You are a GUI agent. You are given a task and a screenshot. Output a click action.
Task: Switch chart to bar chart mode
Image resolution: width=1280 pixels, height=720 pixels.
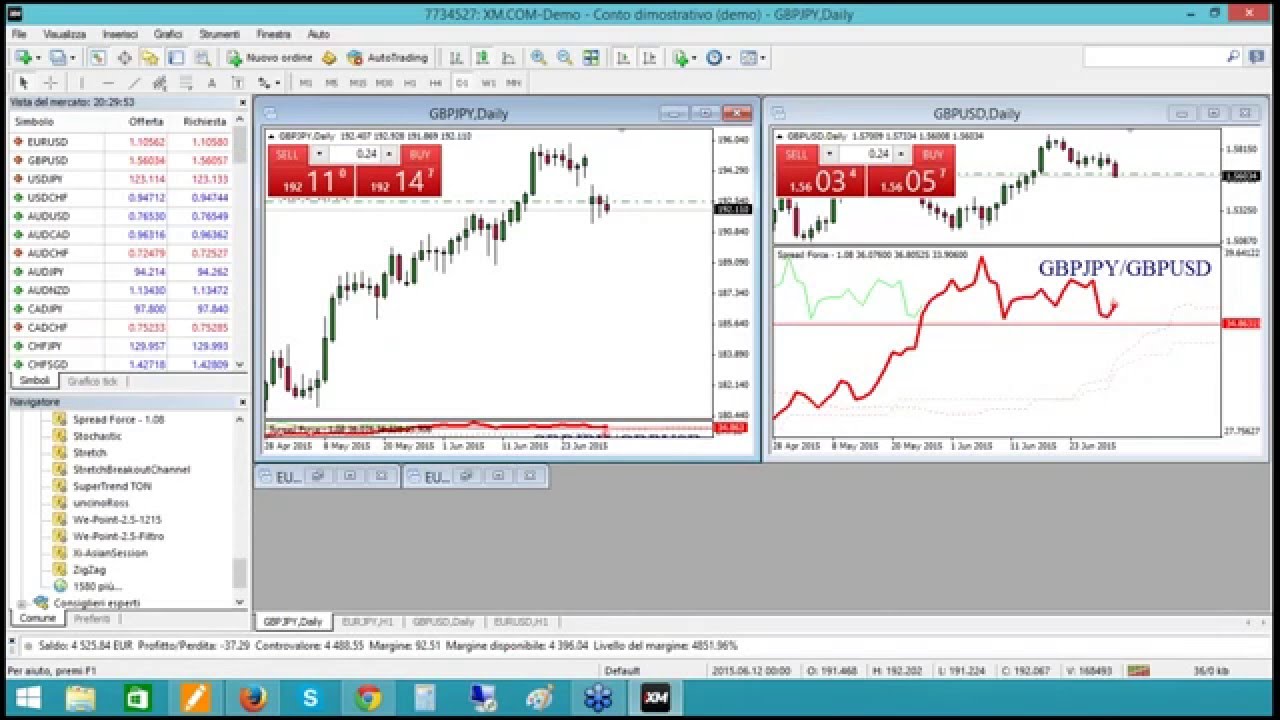456,58
